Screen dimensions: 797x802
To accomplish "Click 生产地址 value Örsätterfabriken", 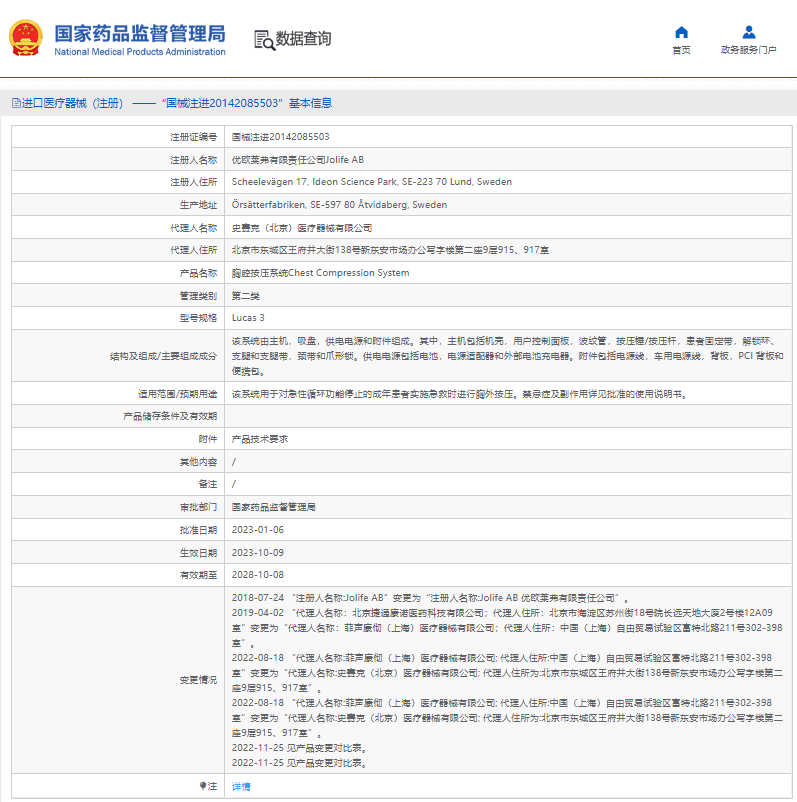I will 339,205.
